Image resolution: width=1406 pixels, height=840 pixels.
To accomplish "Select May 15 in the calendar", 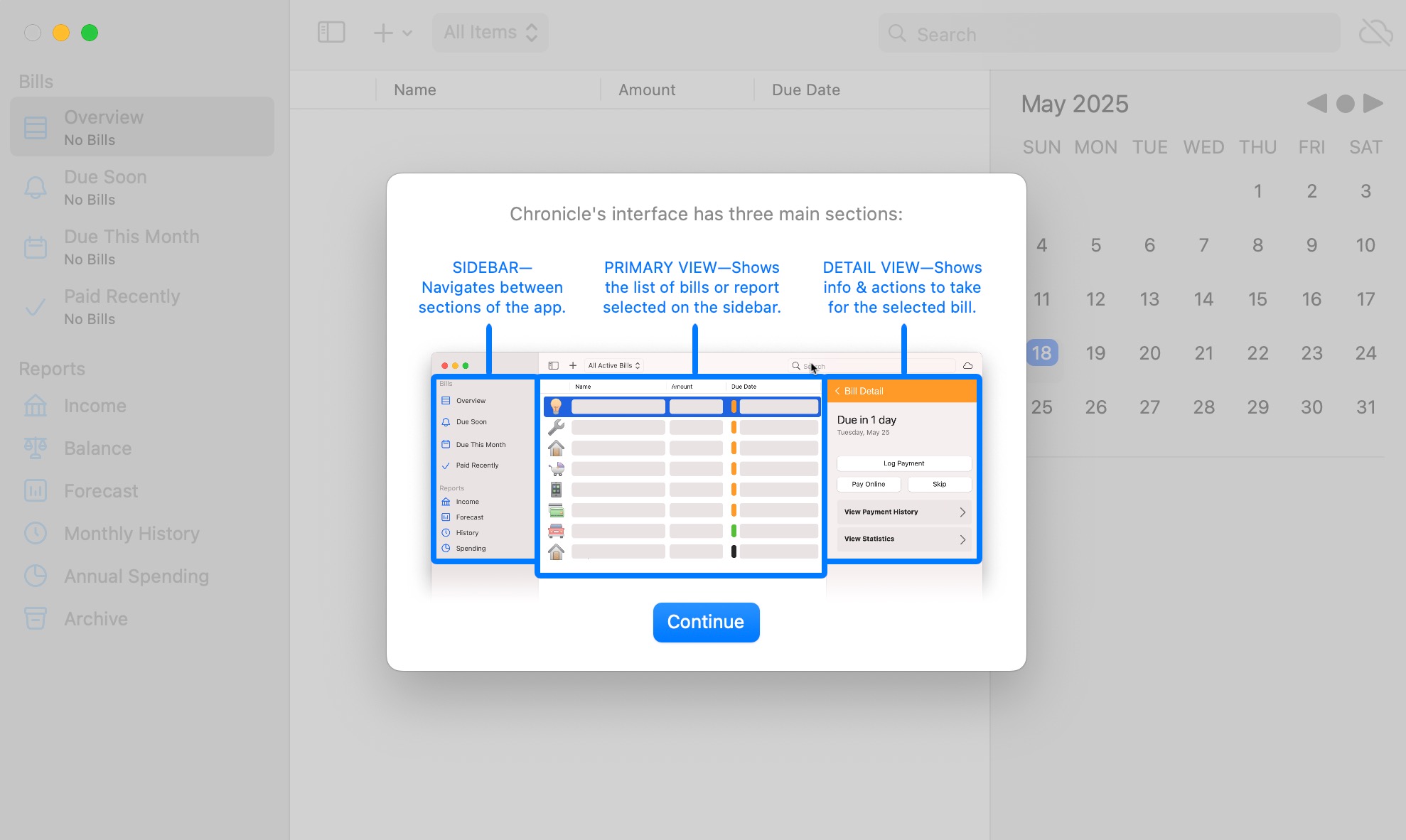I will (x=1257, y=299).
